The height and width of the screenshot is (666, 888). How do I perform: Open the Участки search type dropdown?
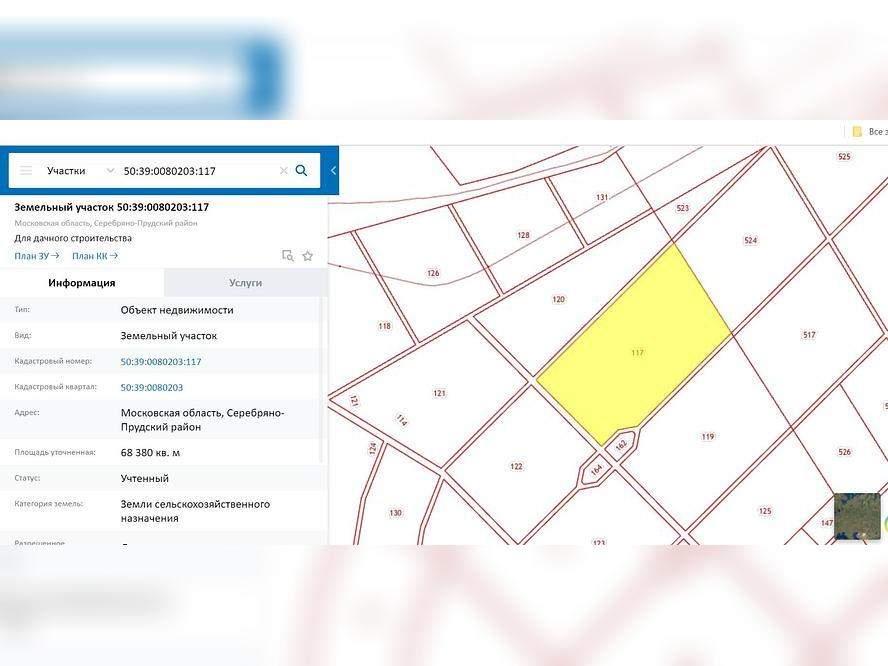click(81, 171)
